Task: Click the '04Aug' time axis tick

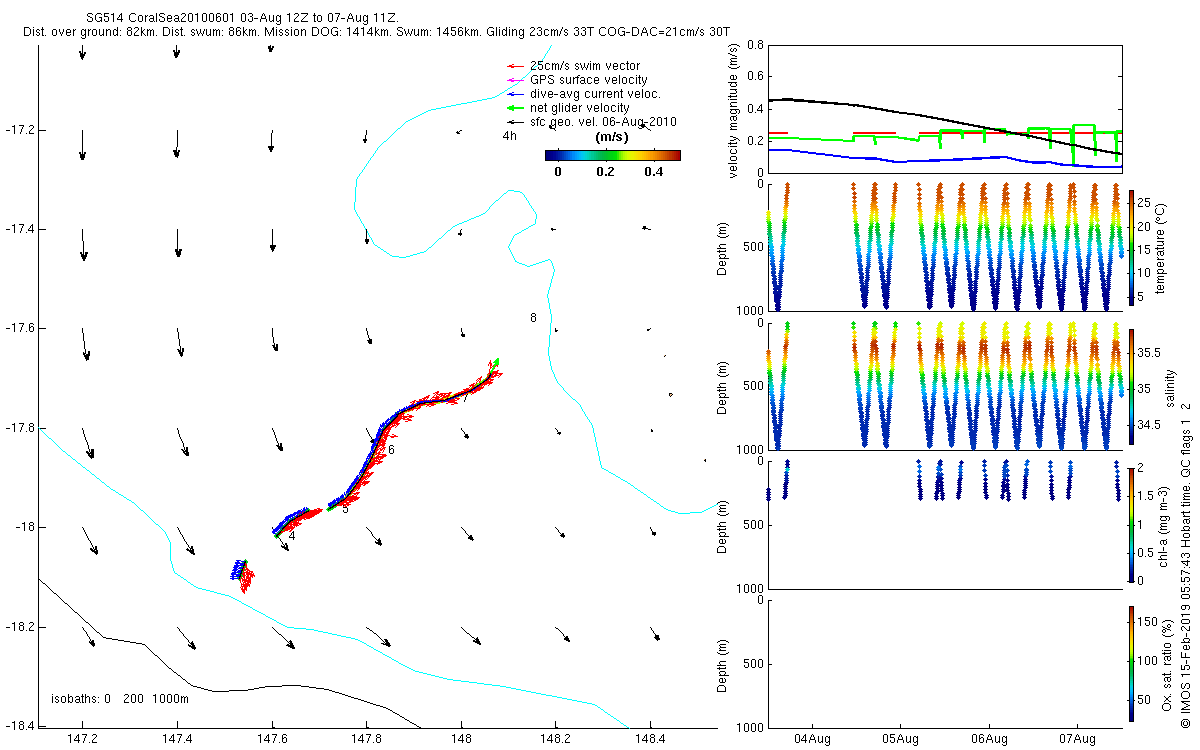Action: pos(811,740)
